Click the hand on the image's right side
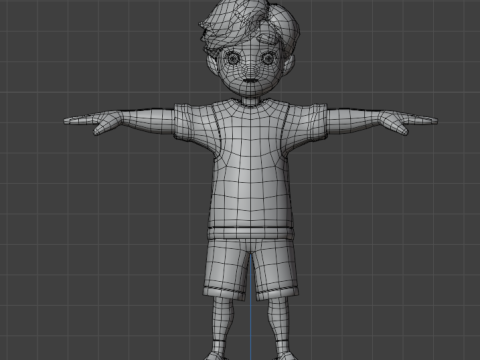This screenshot has width=480, height=360. pyautogui.click(x=408, y=122)
